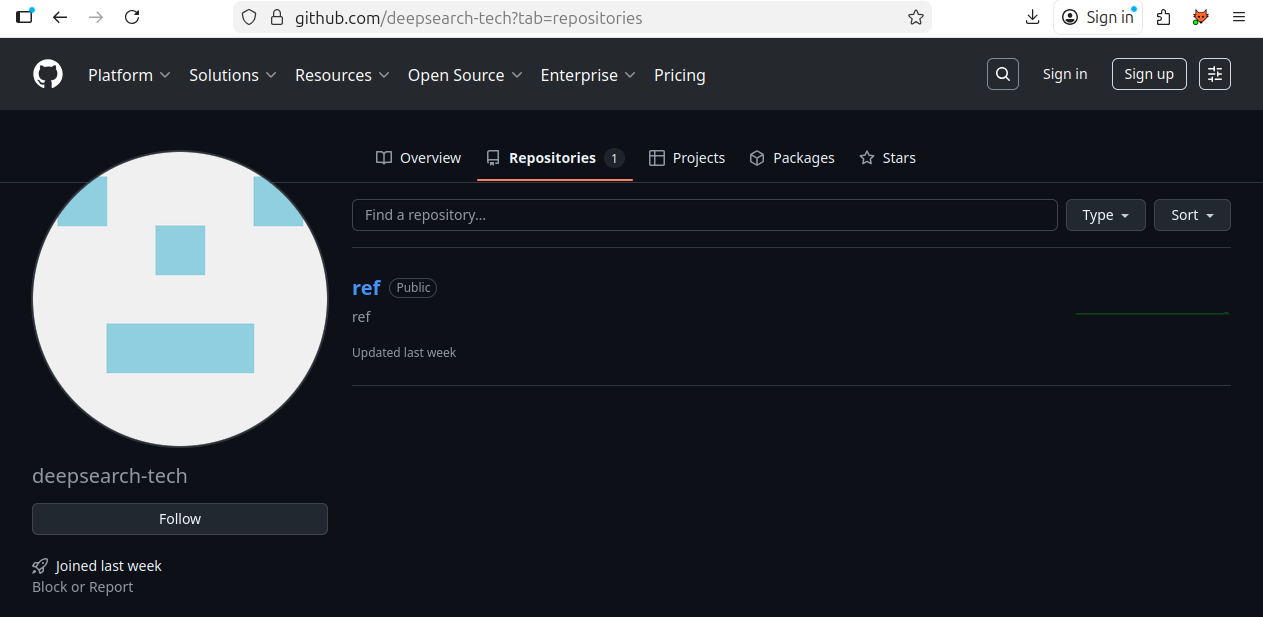Bookmark this page with star icon
1263x617 pixels.
tap(915, 17)
